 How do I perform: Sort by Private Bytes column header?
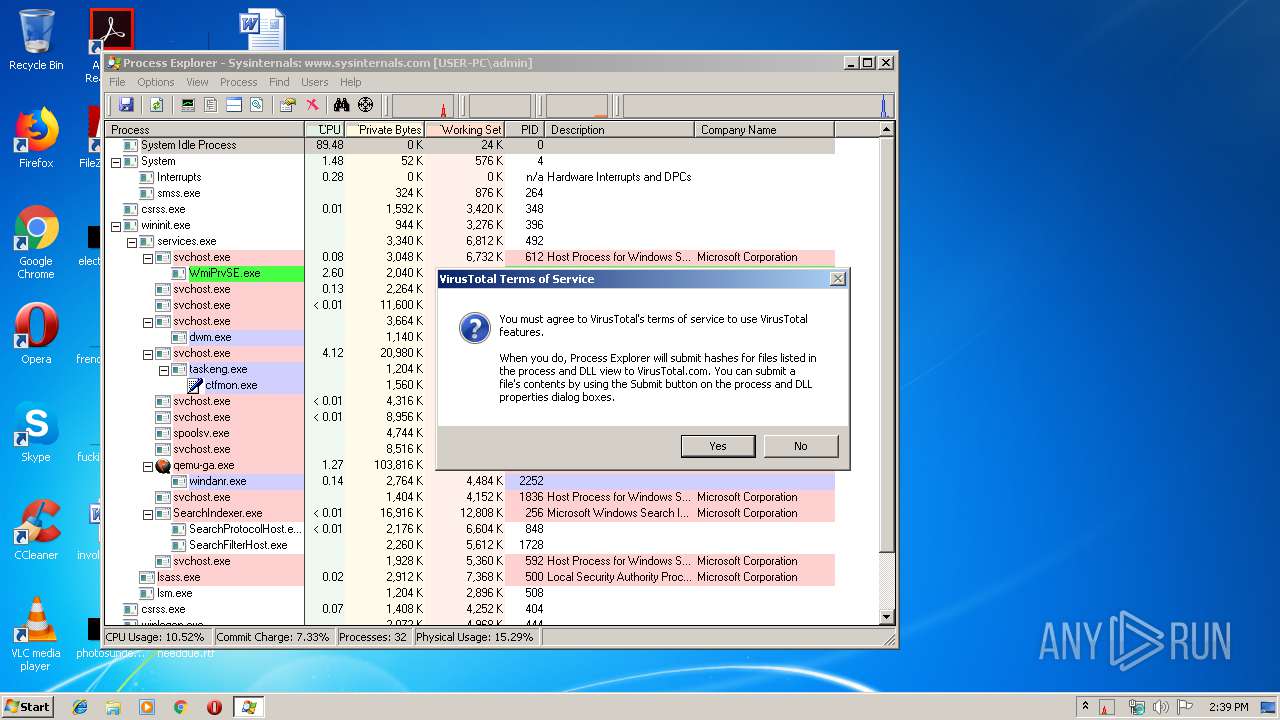pos(385,130)
